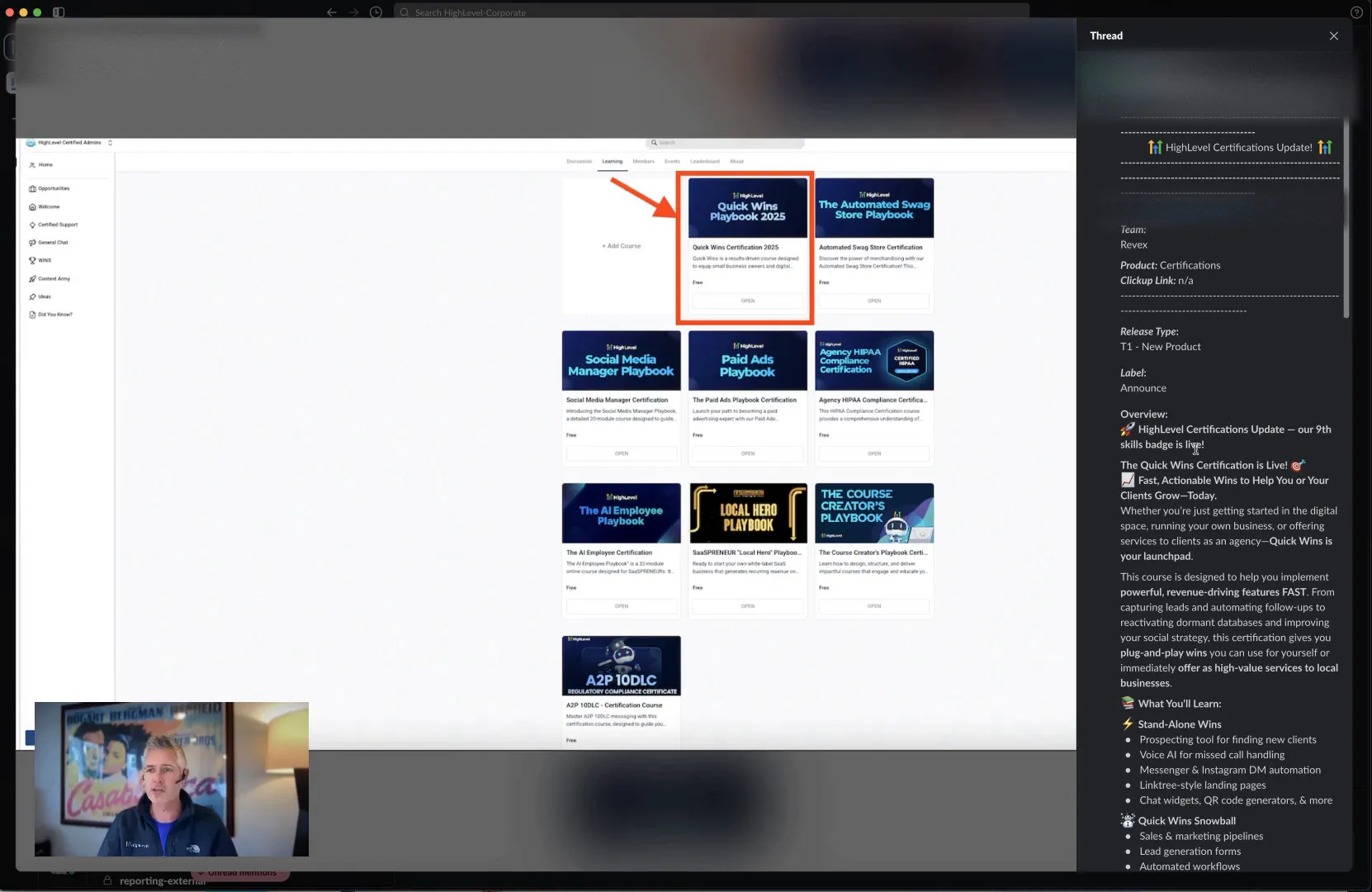The height and width of the screenshot is (892, 1372).
Task: Select the Learning tab
Action: (x=613, y=162)
